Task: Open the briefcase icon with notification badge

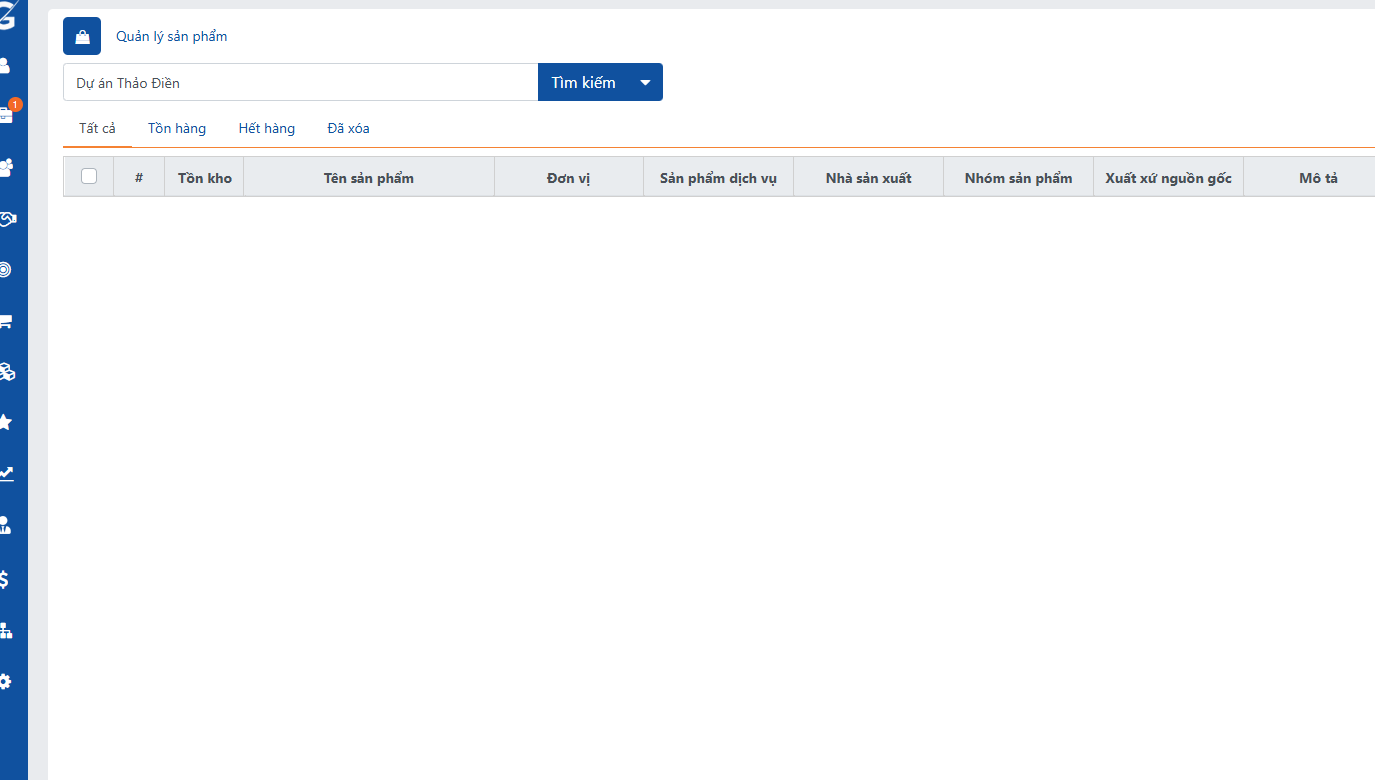Action: (x=6, y=115)
